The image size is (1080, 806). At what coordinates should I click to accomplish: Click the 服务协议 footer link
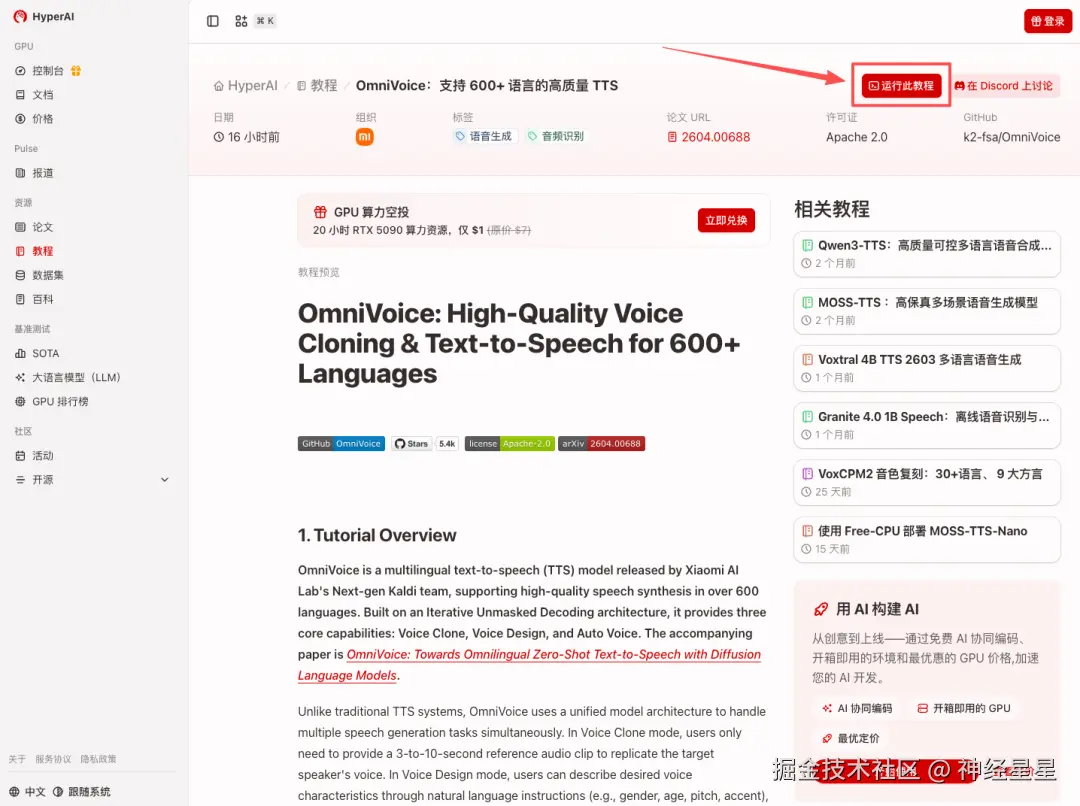pos(53,759)
